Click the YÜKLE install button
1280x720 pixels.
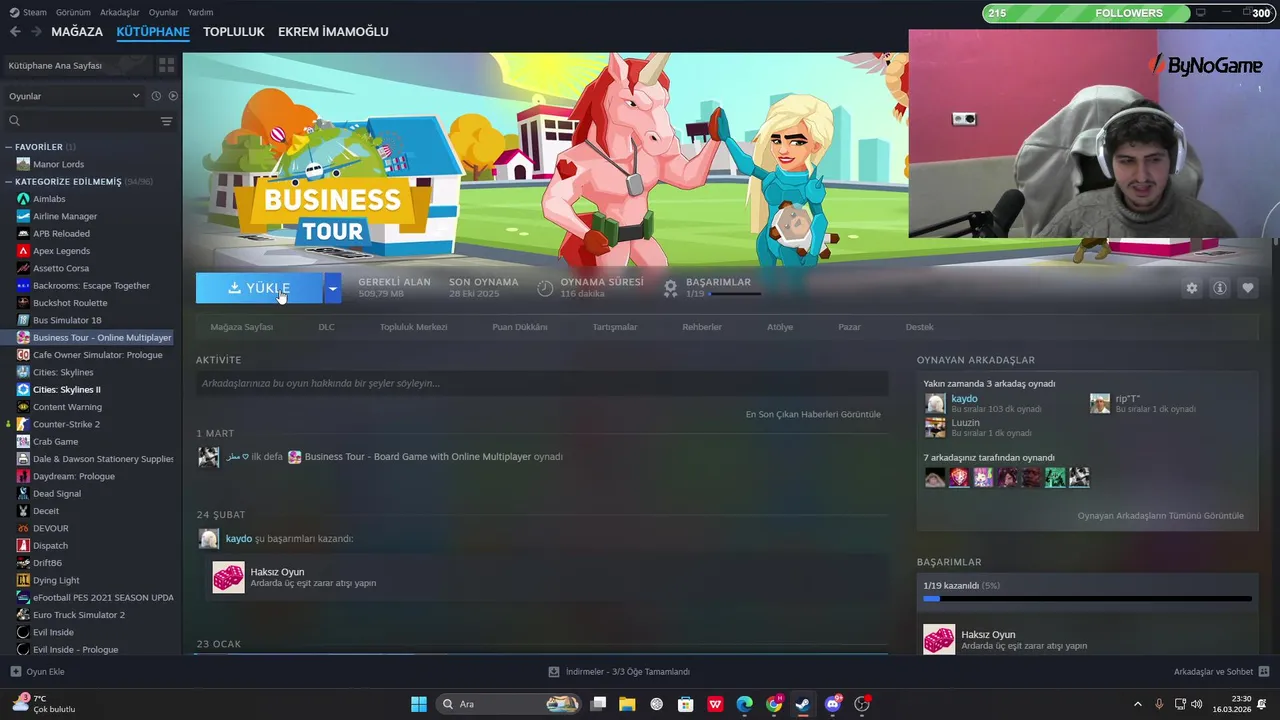coord(259,288)
